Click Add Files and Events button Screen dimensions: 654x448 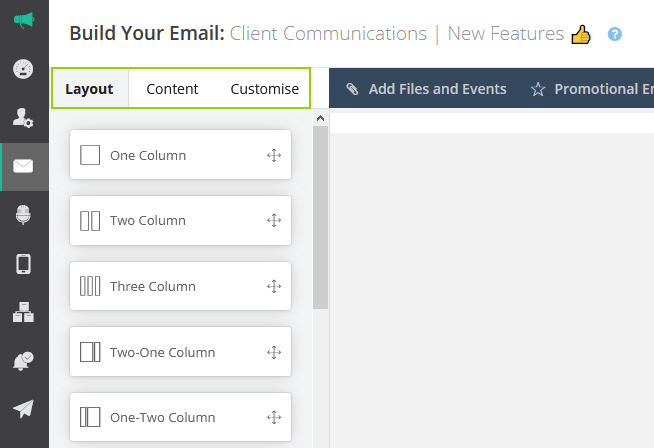[x=426, y=89]
